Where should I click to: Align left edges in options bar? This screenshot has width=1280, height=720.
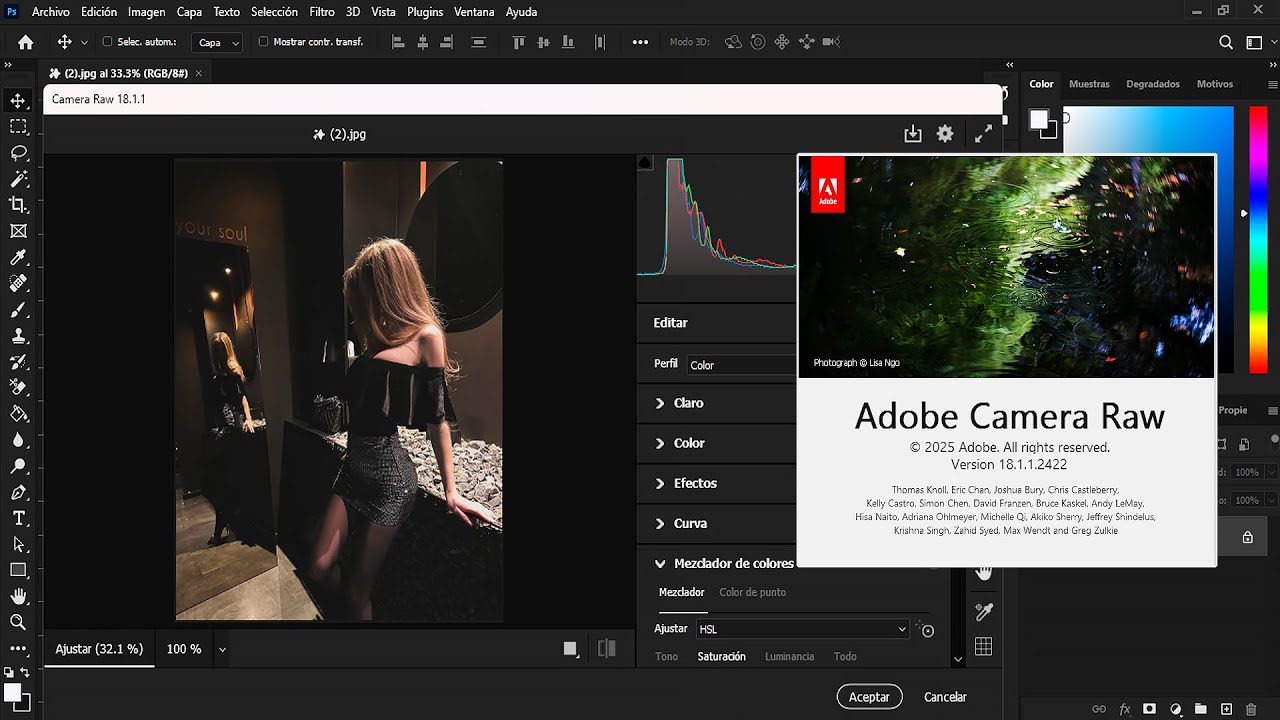point(398,42)
